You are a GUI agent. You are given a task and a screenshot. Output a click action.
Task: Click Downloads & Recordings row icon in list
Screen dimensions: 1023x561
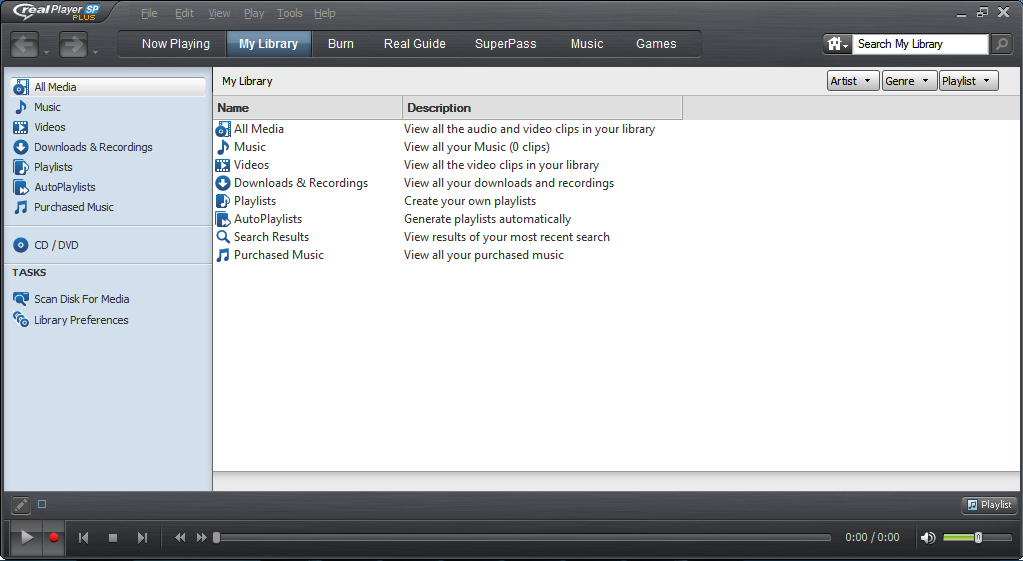pyautogui.click(x=223, y=183)
